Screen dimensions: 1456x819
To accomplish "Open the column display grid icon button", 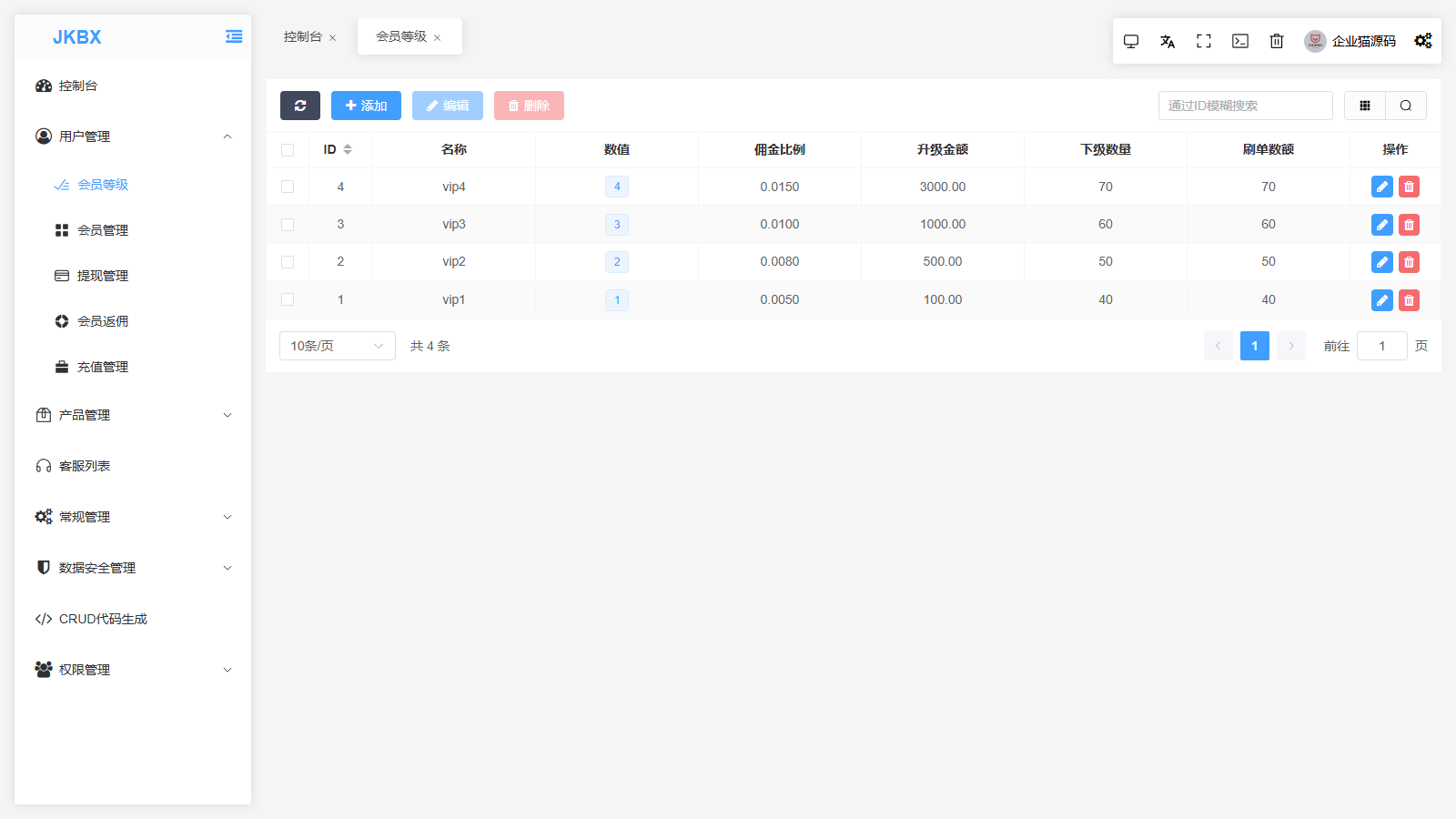I will 1364,106.
